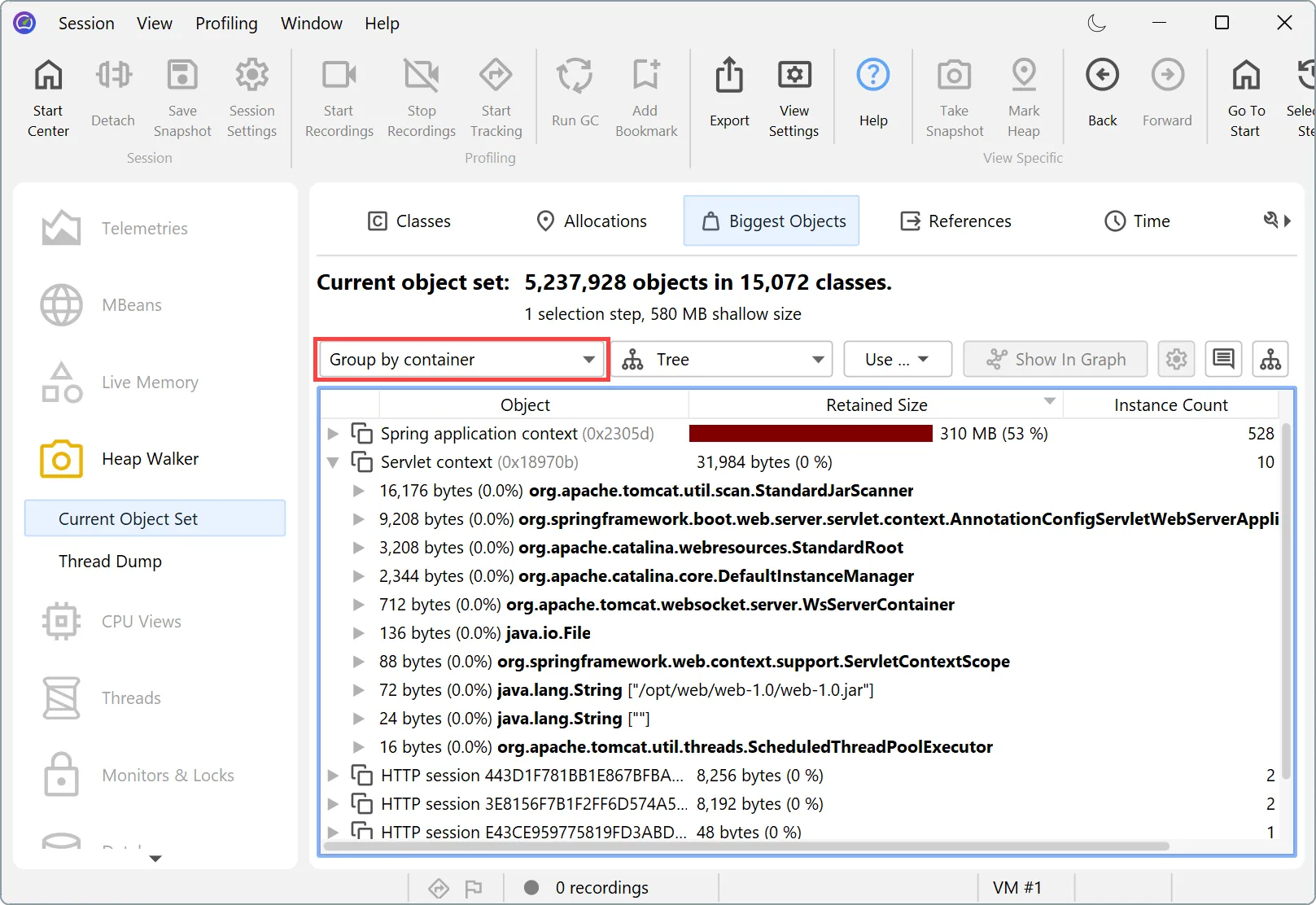Open the Group by container dropdown
Viewport: 1316px width, 905px height.
461,360
